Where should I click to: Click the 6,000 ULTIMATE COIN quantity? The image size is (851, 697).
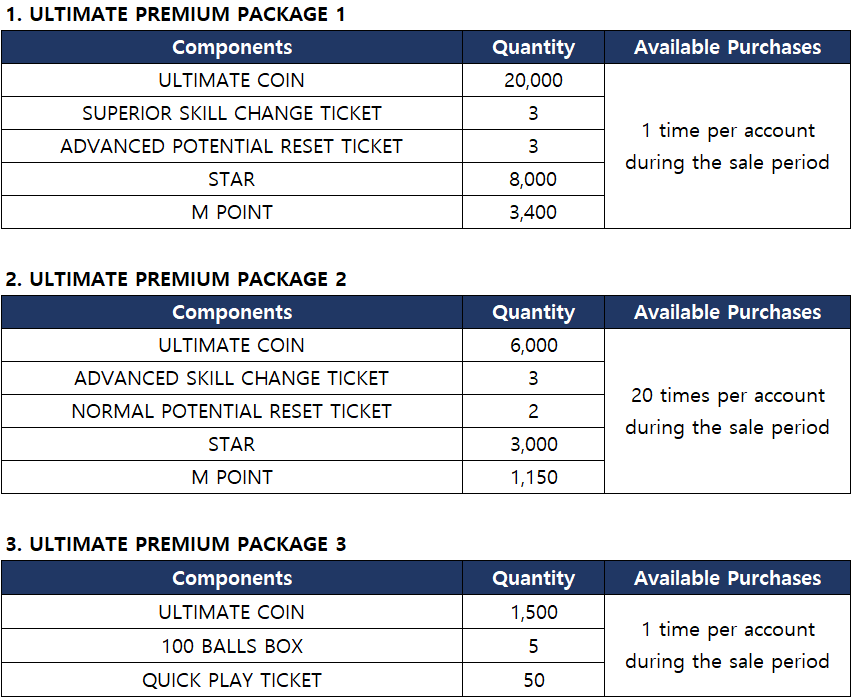533,345
